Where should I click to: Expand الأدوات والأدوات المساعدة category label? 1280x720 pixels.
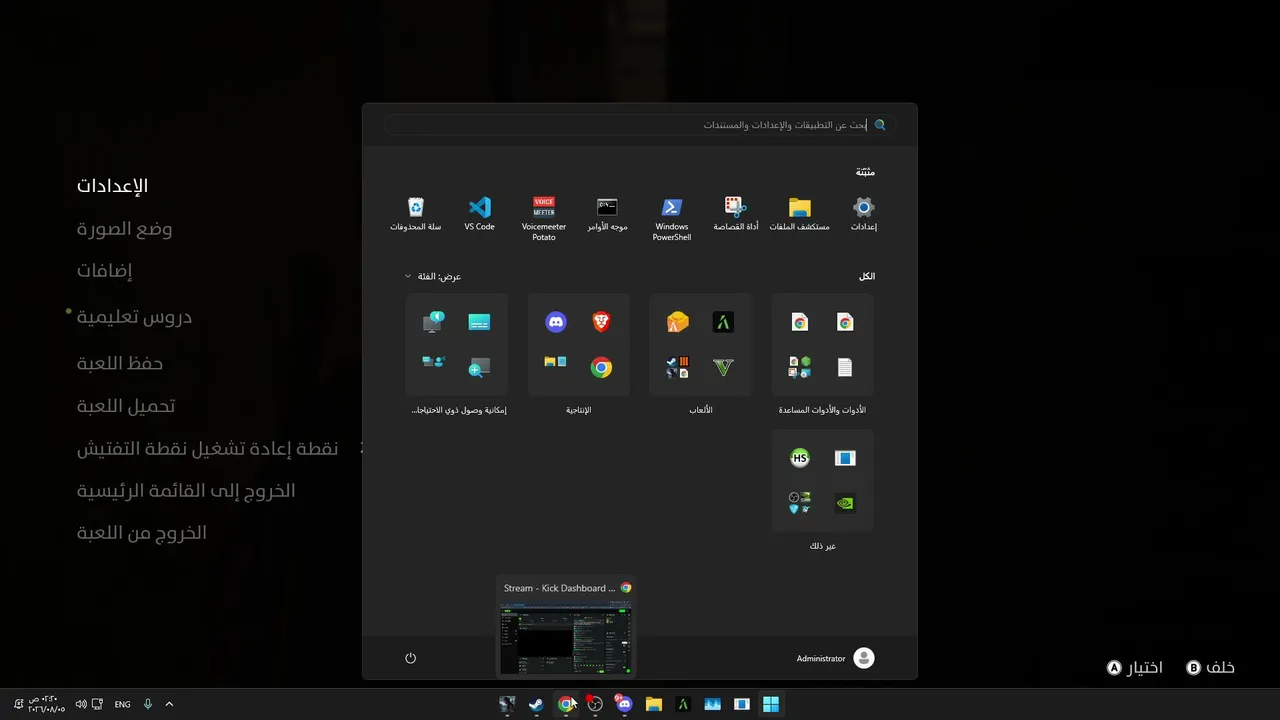pyautogui.click(x=822, y=410)
